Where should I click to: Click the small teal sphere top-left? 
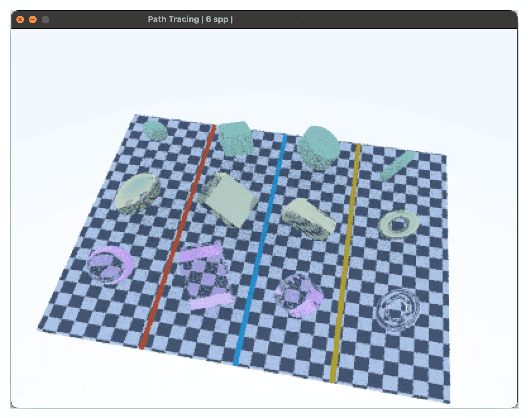pos(155,131)
